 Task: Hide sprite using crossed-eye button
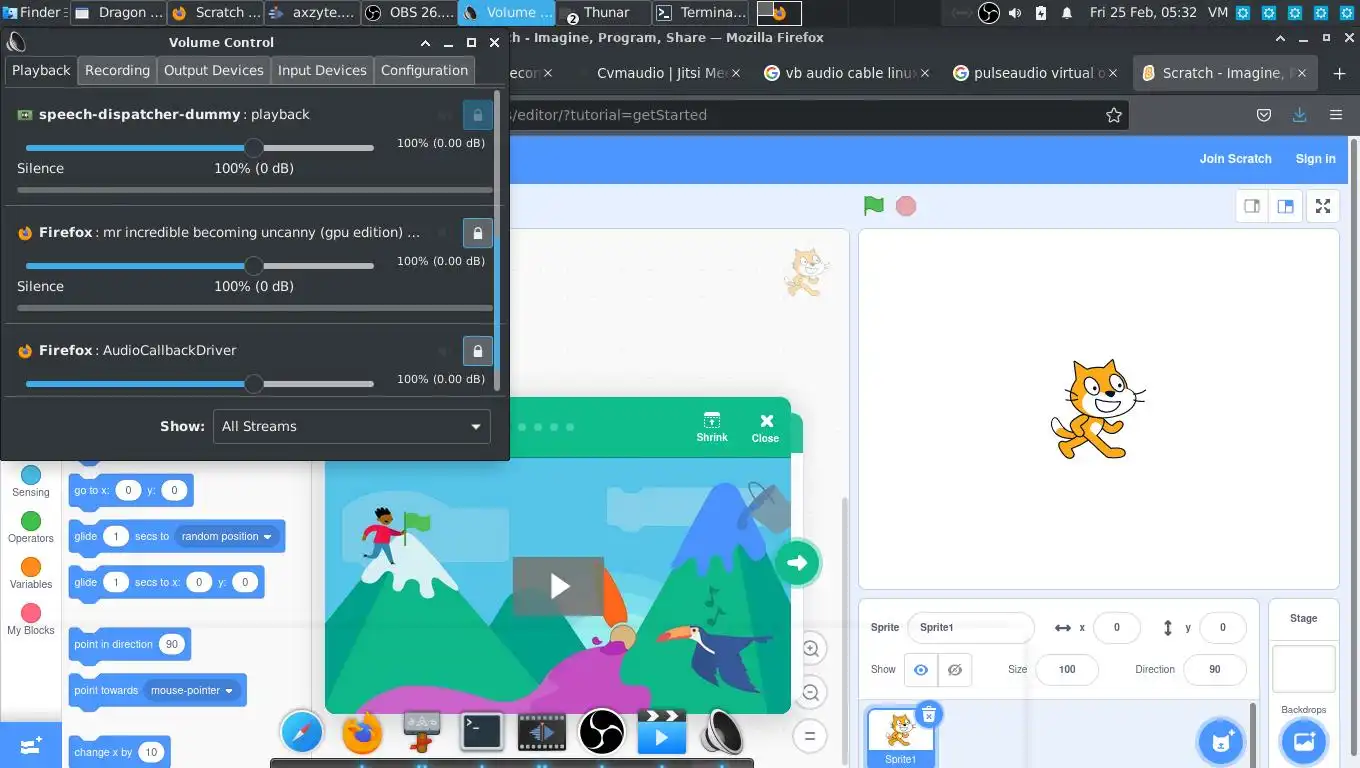(x=955, y=669)
